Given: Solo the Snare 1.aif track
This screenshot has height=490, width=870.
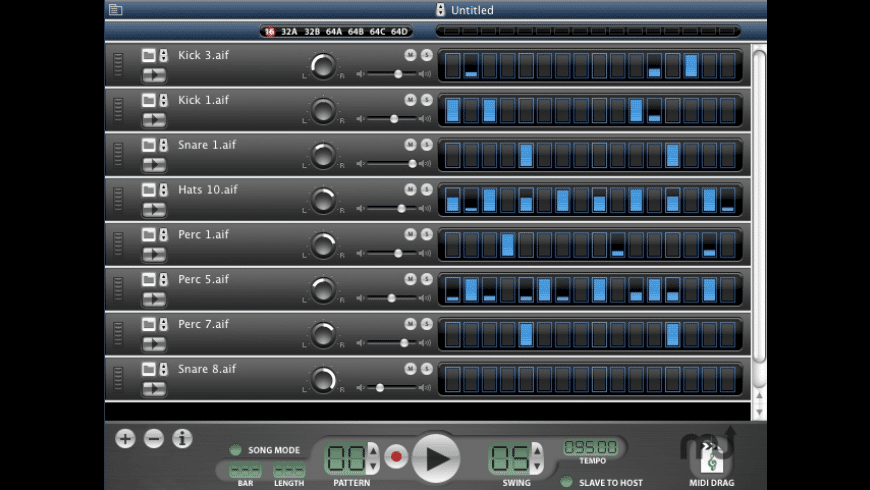Looking at the screenshot, I should (x=427, y=144).
